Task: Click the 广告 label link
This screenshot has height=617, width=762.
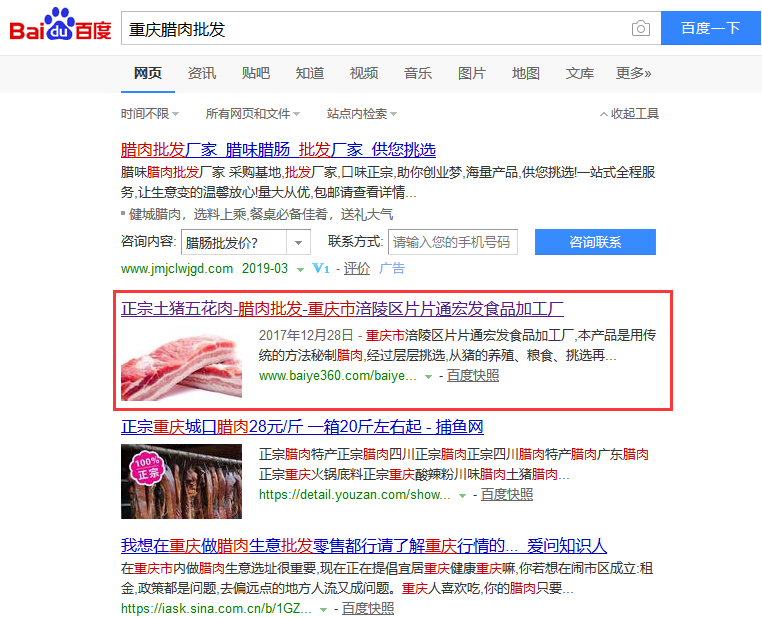Action: point(392,268)
